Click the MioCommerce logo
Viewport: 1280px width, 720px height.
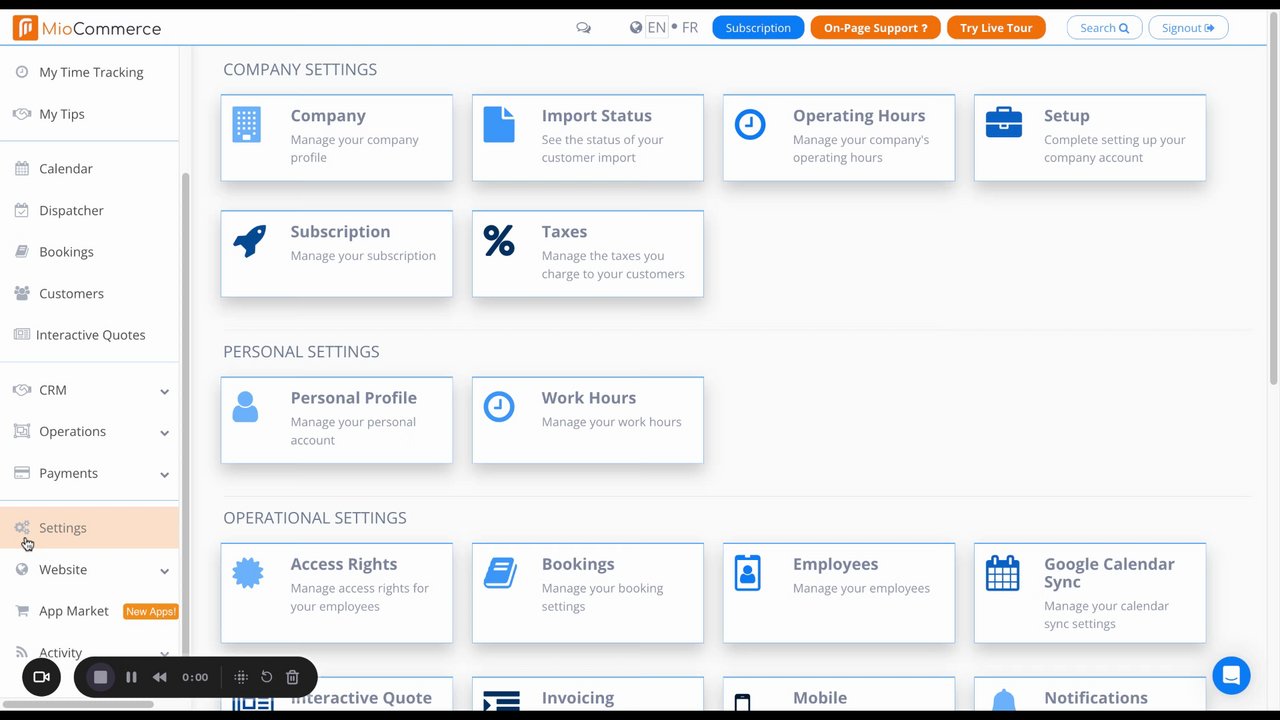click(87, 28)
